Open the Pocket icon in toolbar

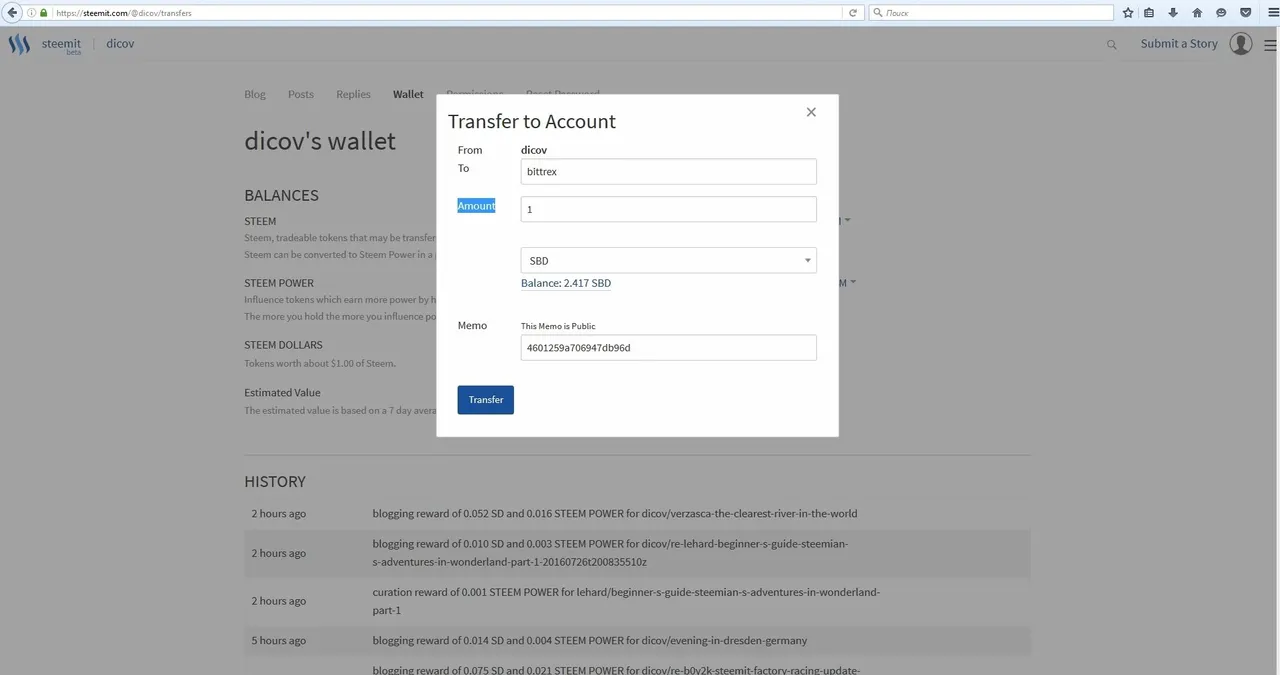click(1246, 13)
